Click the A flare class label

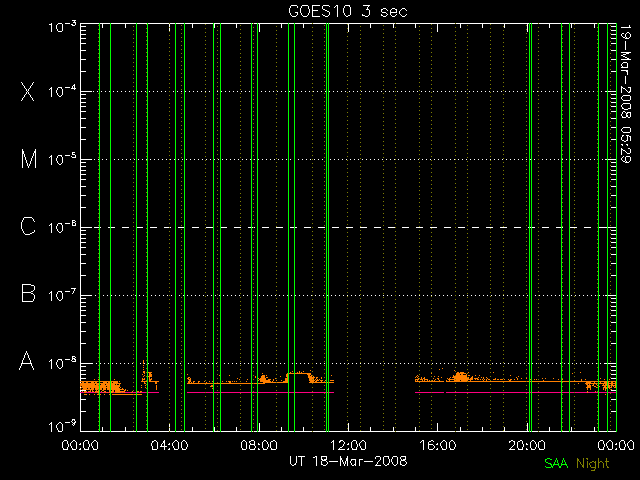coord(27,361)
